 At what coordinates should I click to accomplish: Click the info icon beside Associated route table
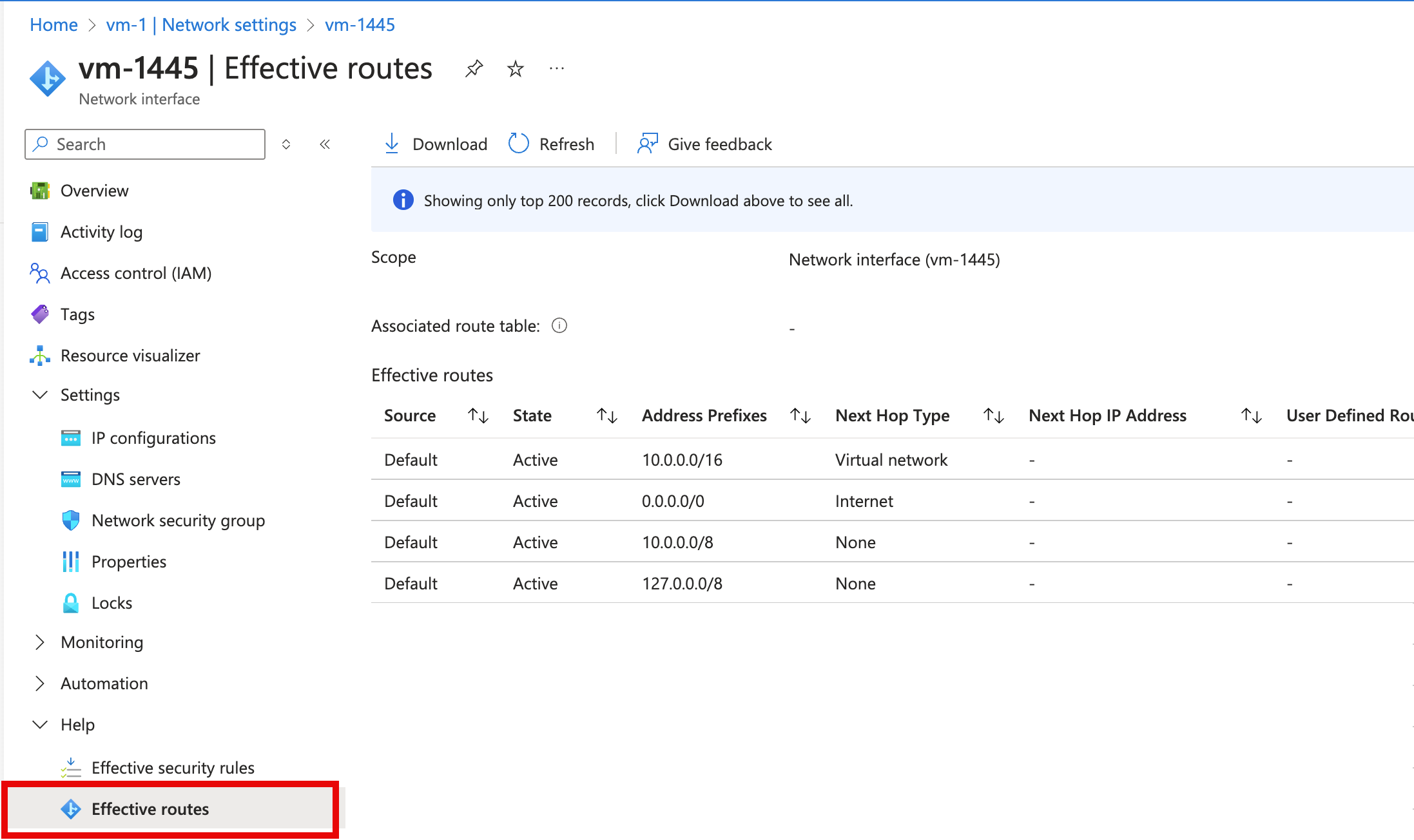[x=559, y=325]
